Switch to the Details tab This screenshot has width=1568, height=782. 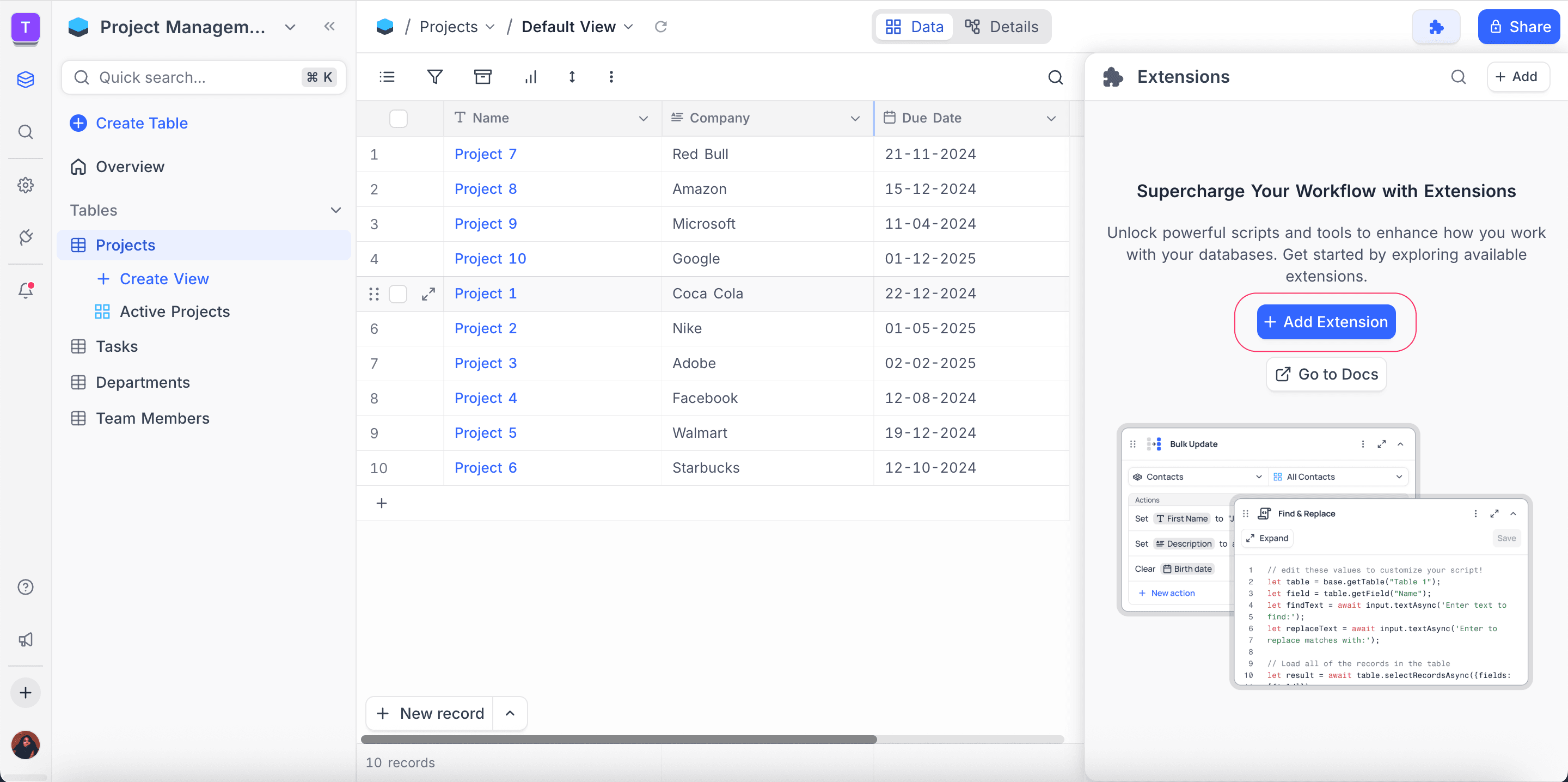pyautogui.click(x=1002, y=27)
